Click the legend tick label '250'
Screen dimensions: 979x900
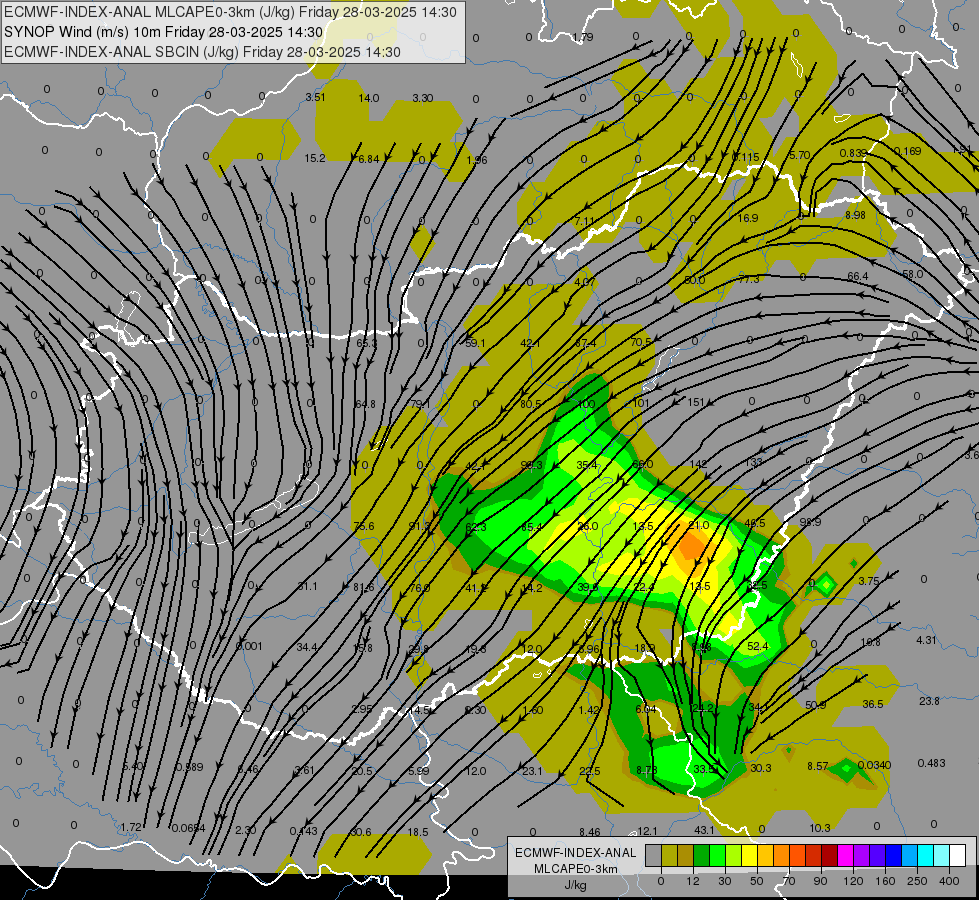click(917, 881)
